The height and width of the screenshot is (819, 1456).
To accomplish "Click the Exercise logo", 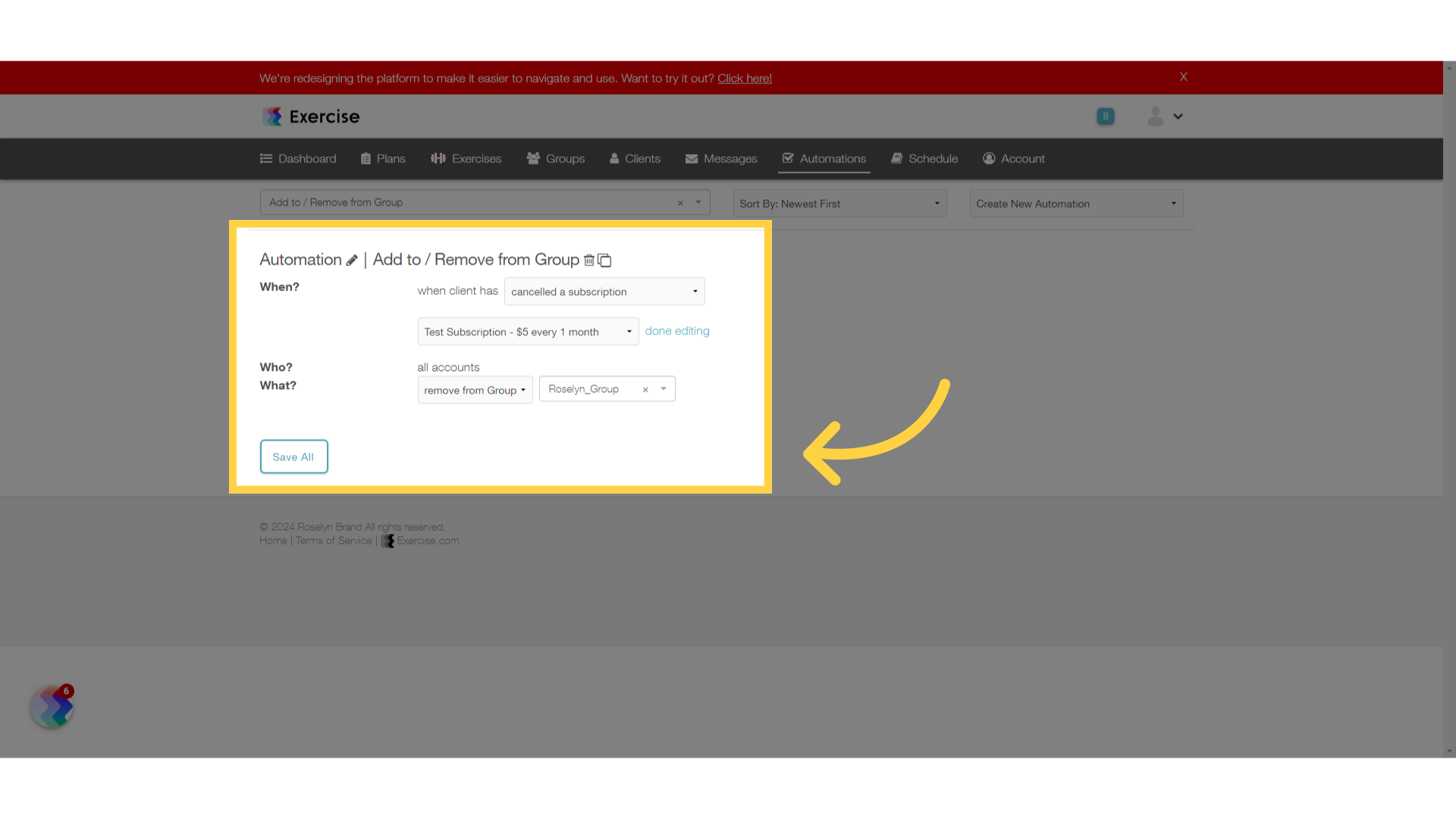I will 311,116.
